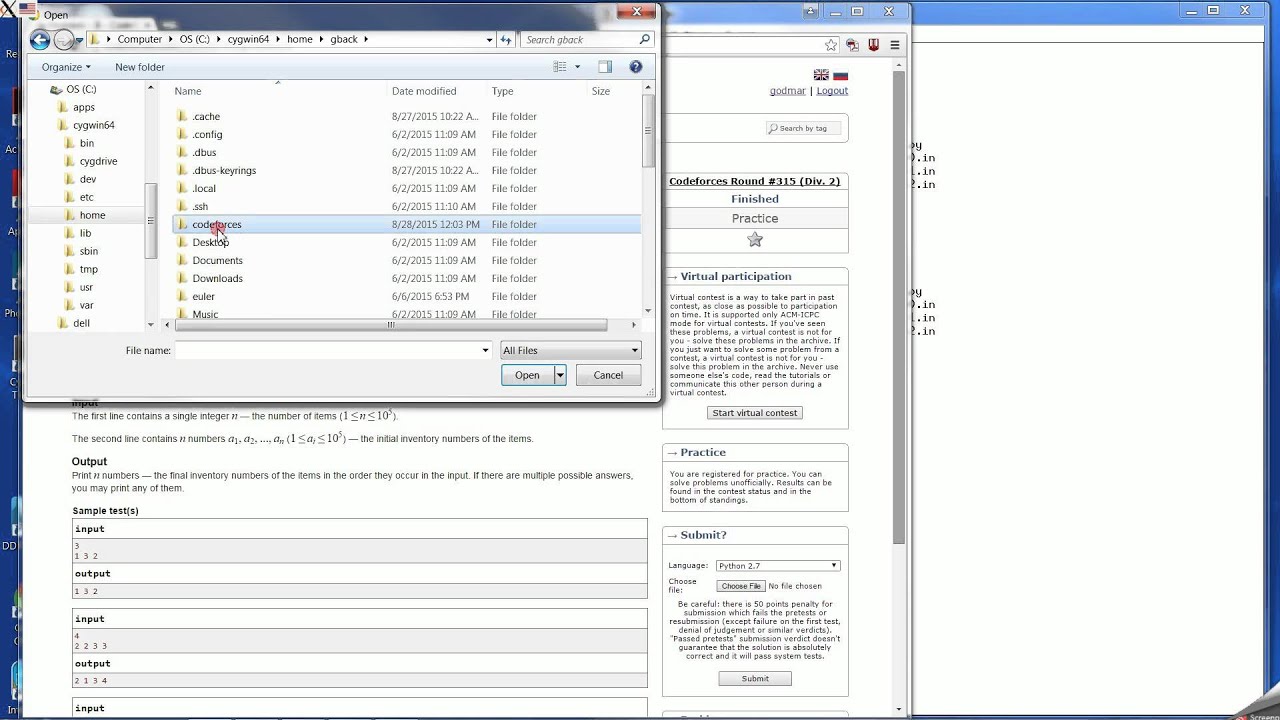Click New folder in the dialog toolbar
This screenshot has height=720, width=1280.
(140, 67)
